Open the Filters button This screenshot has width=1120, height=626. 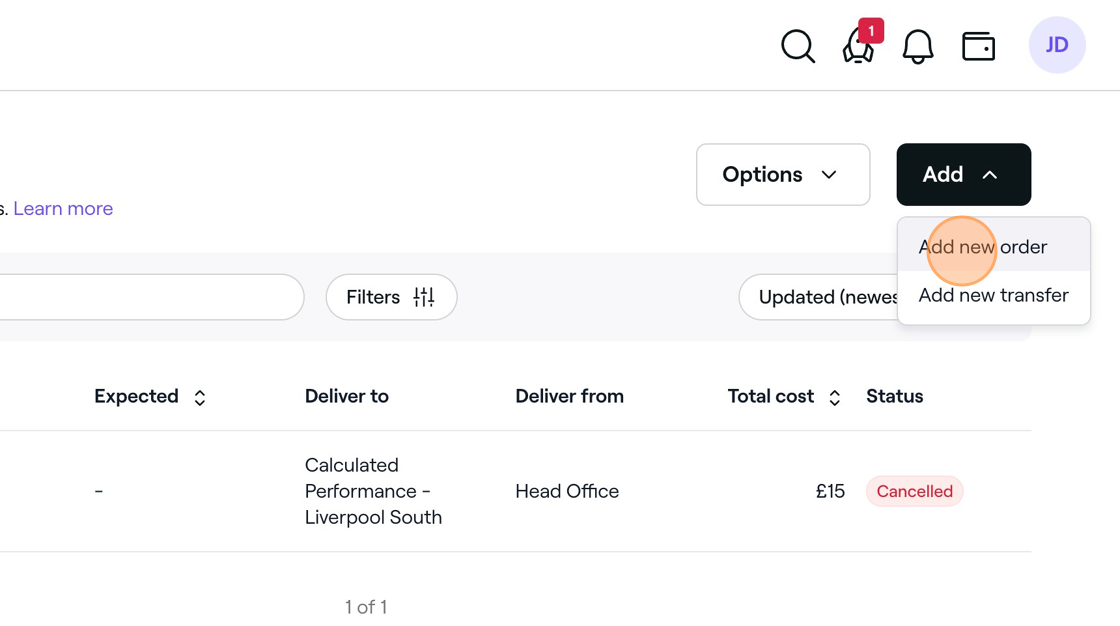tap(391, 297)
